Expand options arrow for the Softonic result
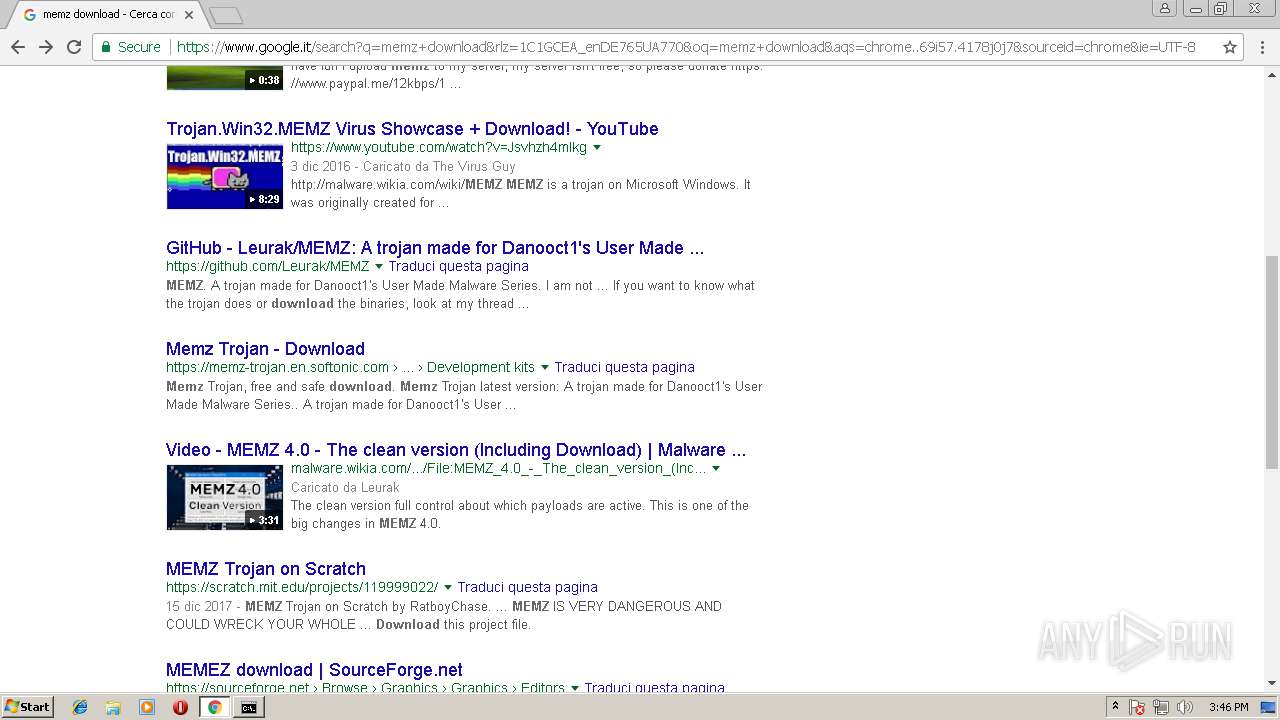 pos(545,368)
